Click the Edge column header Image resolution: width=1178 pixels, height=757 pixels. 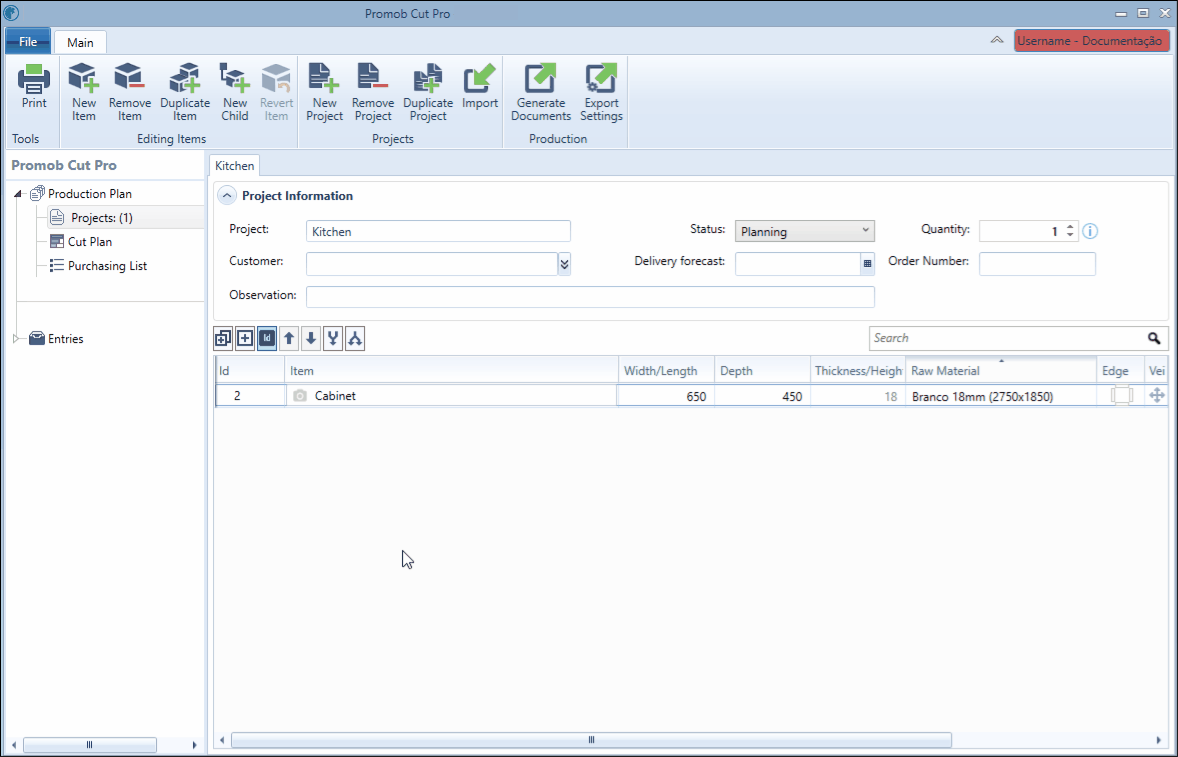[x=1119, y=370]
